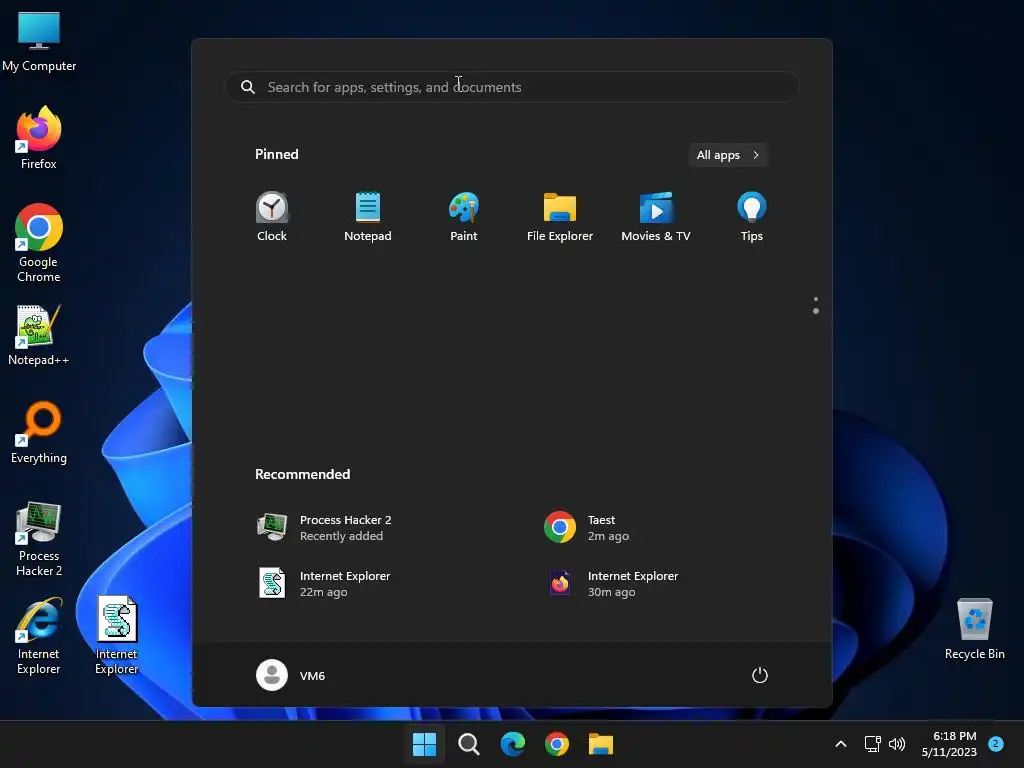This screenshot has width=1024, height=768.
Task: Show hidden system tray icons
Action: pyautogui.click(x=840, y=744)
